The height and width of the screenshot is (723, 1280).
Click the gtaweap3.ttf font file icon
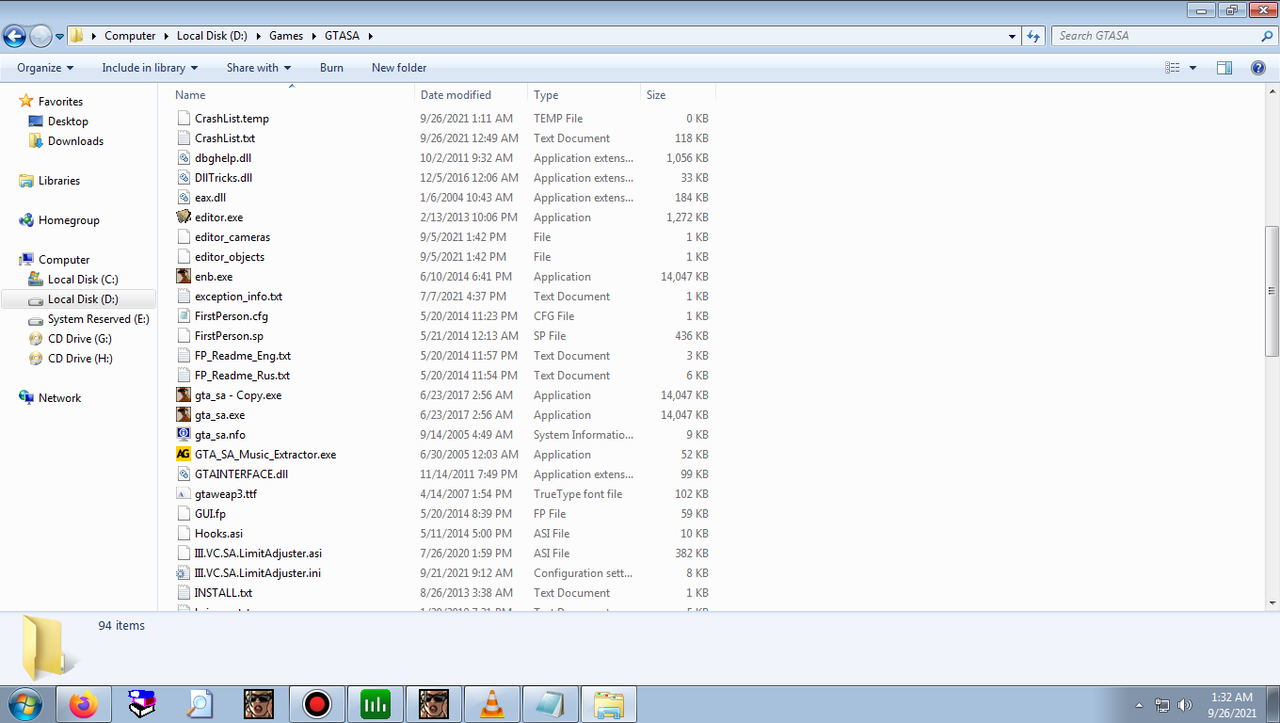[x=183, y=494]
